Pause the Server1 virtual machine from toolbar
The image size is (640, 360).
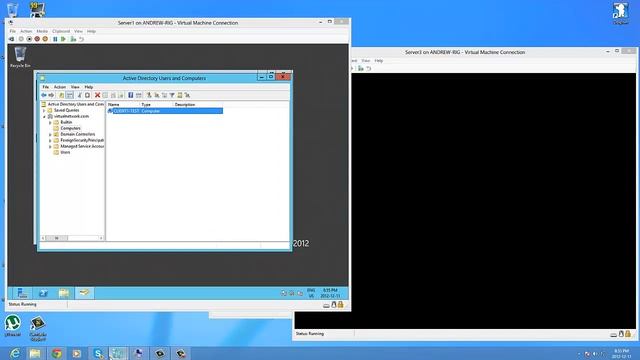click(55, 39)
